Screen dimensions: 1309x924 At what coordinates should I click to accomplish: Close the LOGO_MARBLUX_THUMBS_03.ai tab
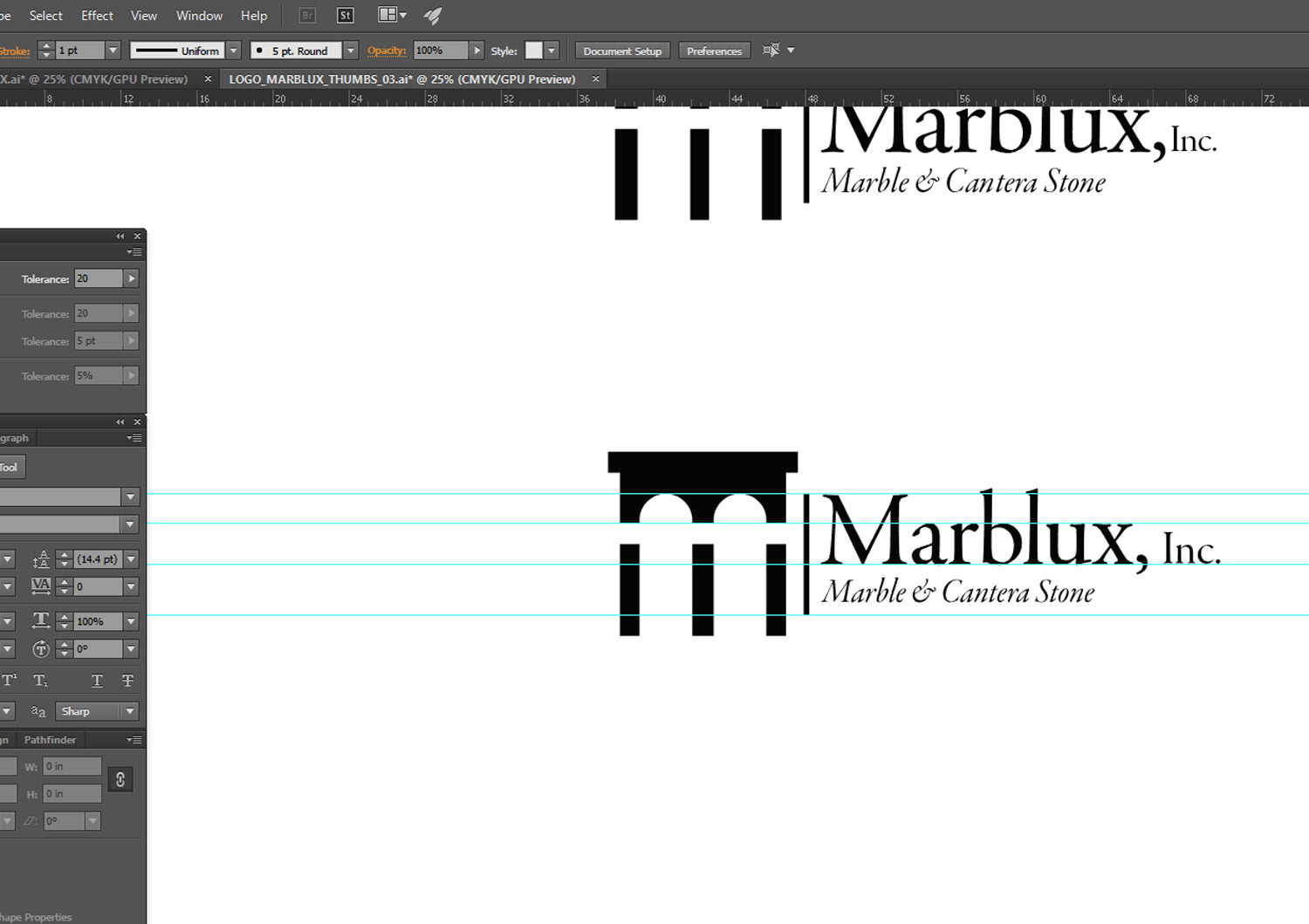(x=596, y=79)
